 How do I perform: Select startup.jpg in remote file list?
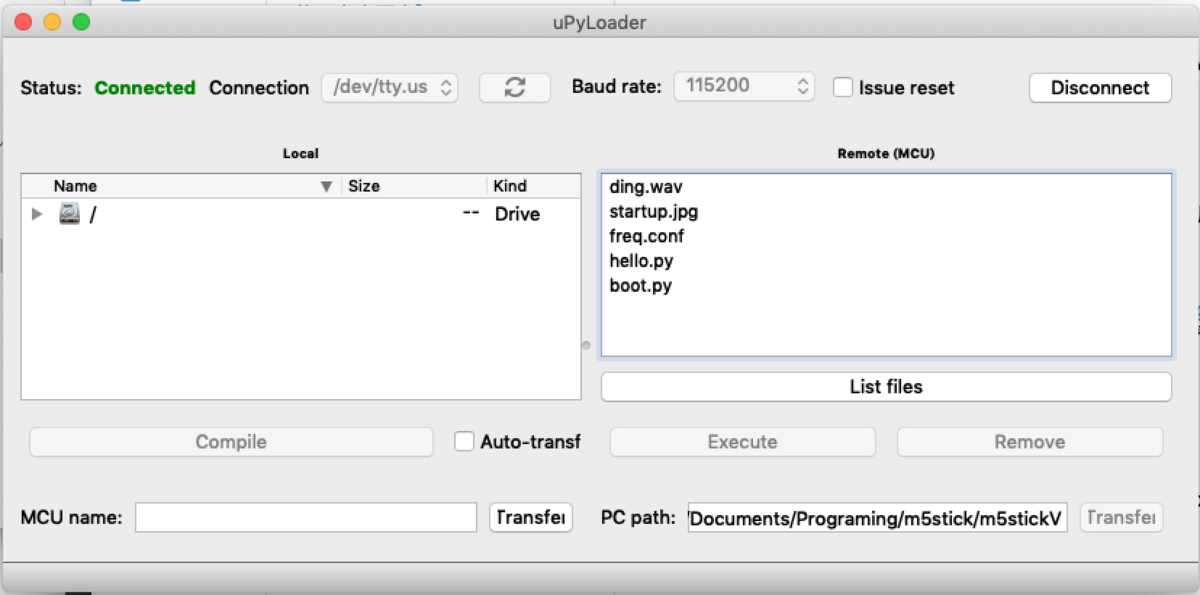click(653, 212)
